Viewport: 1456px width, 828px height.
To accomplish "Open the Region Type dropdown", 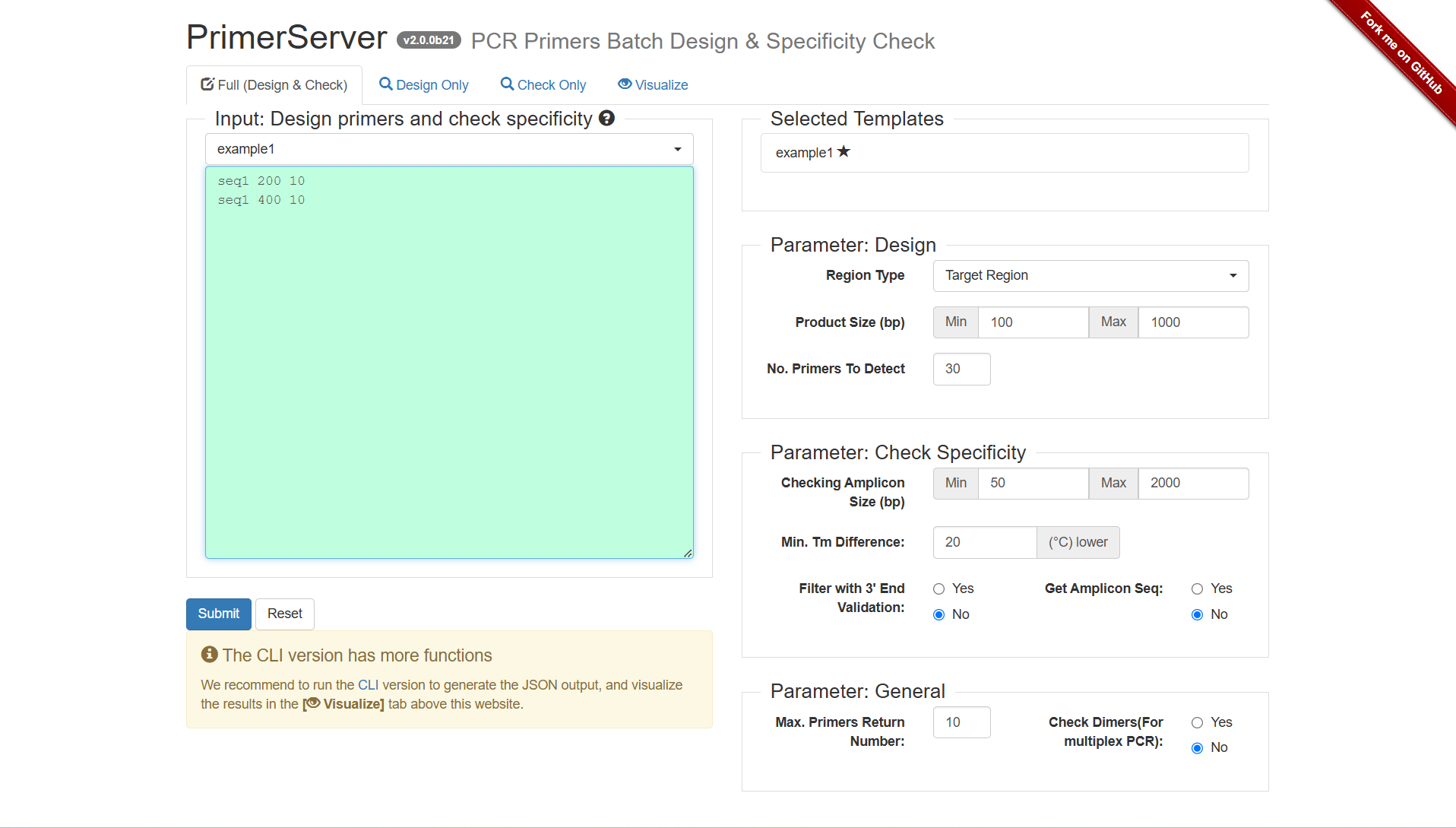I will (x=1090, y=275).
